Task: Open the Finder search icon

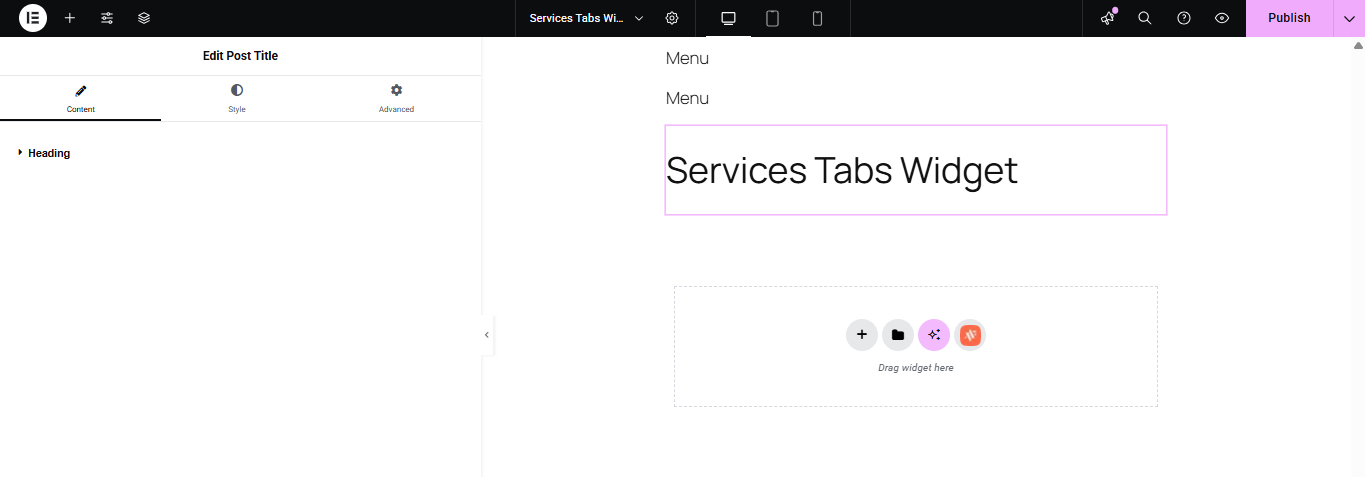Action: pos(1145,18)
